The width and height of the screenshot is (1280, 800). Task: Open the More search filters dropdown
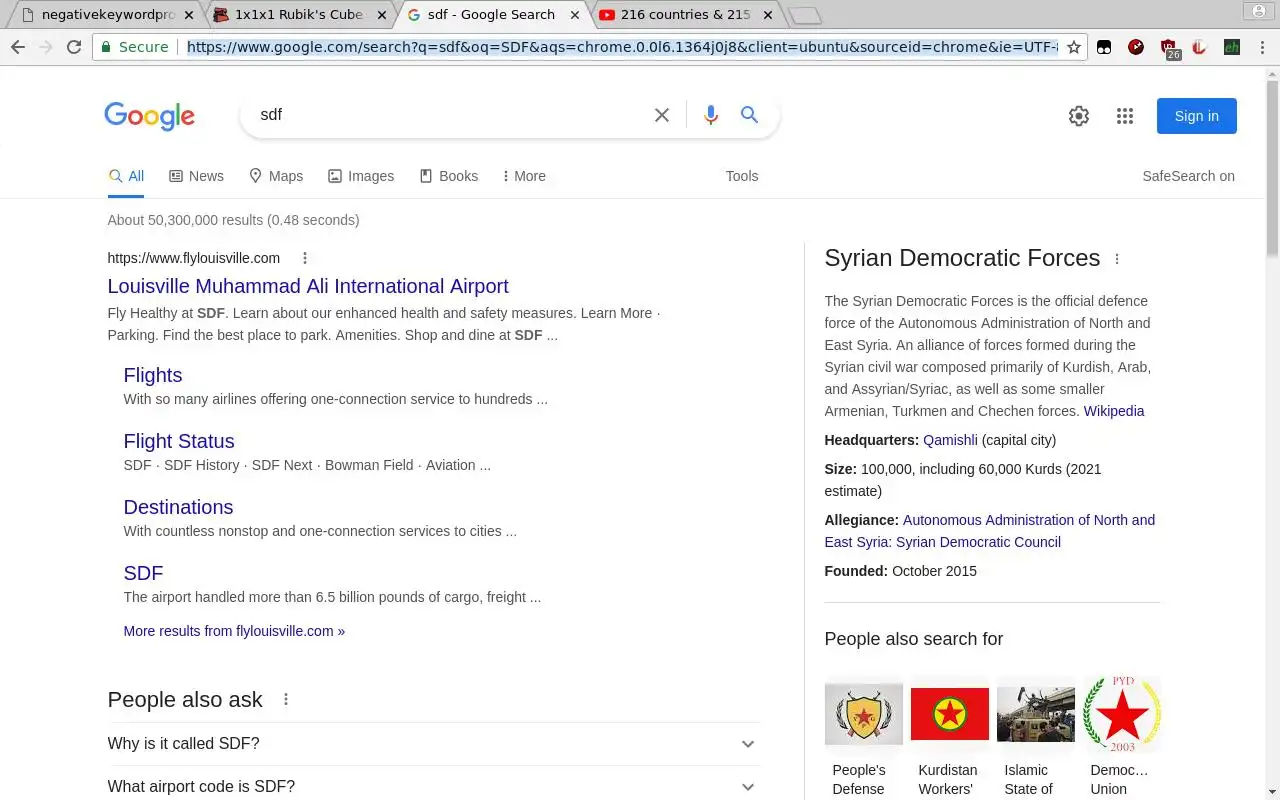click(524, 176)
